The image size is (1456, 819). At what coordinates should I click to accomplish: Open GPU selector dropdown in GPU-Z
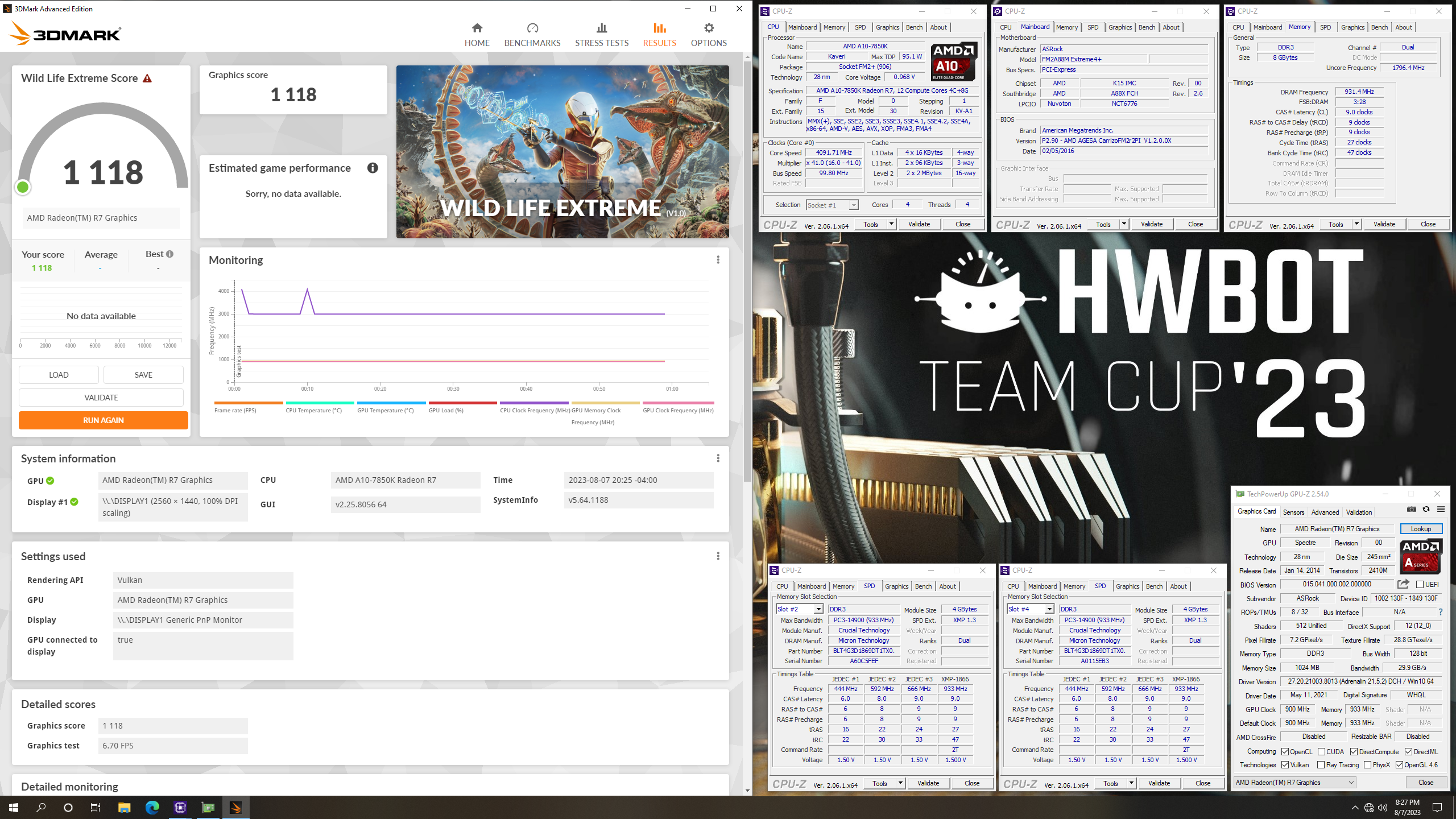[x=1294, y=783]
